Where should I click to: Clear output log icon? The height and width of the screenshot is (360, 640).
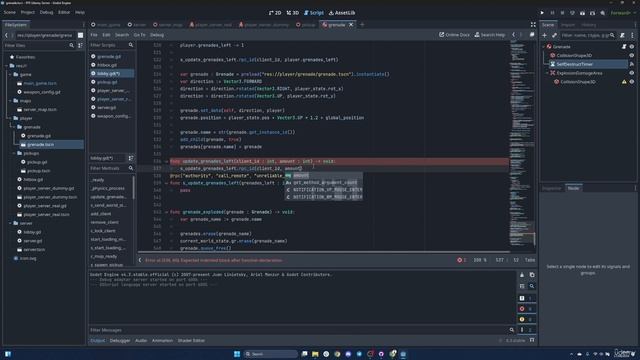pyautogui.click(x=522, y=275)
